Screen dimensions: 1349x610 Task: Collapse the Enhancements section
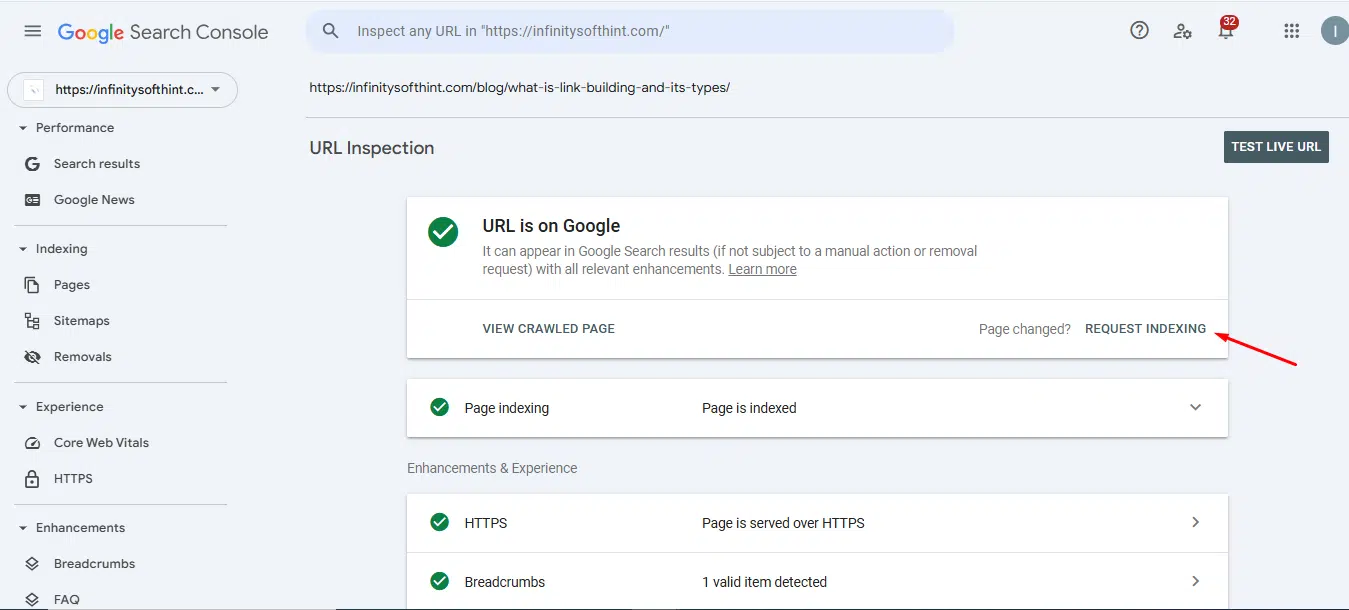click(22, 528)
